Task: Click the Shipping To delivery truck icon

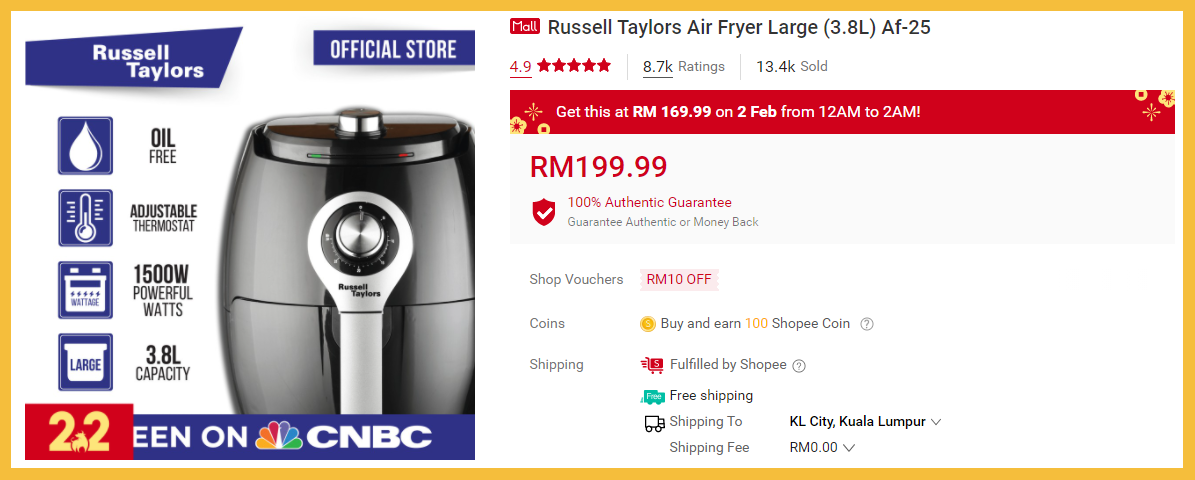Action: click(x=655, y=423)
